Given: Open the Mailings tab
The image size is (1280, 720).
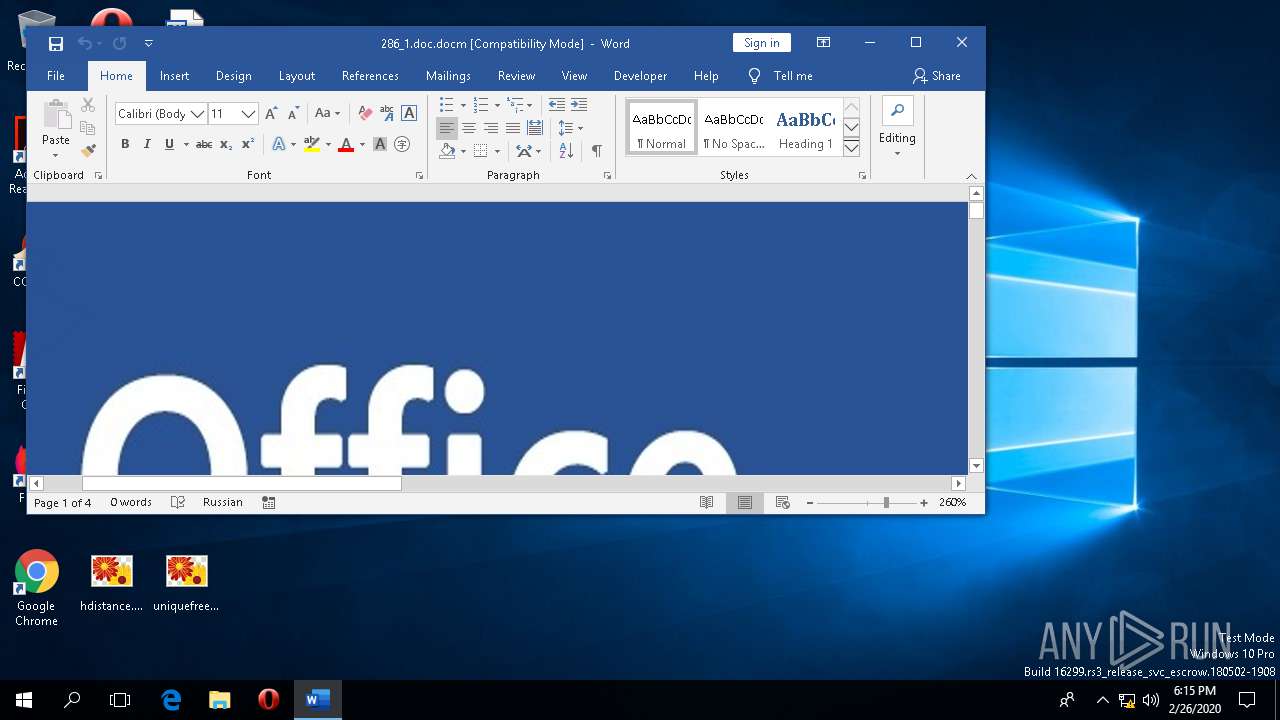Looking at the screenshot, I should (x=448, y=76).
